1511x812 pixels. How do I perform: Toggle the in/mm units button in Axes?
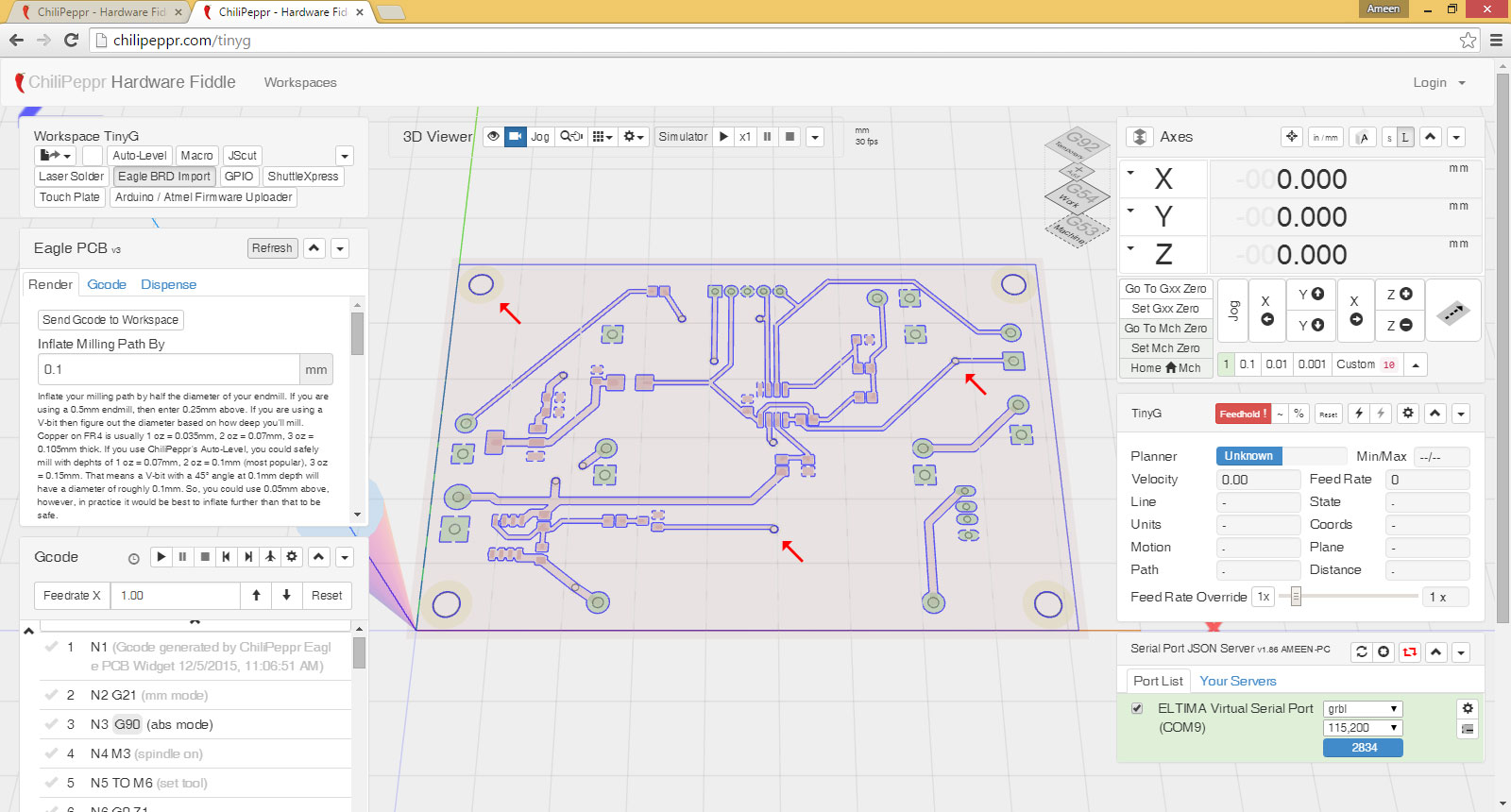tap(1325, 138)
